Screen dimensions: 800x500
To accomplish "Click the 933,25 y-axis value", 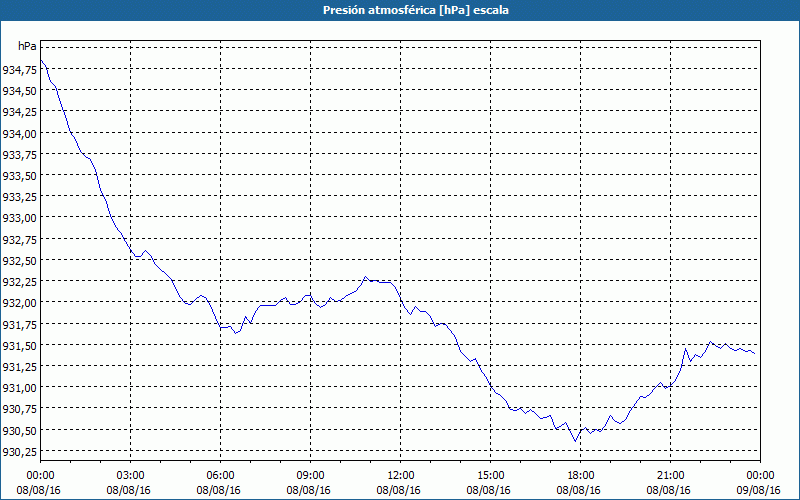I will tap(20, 197).
